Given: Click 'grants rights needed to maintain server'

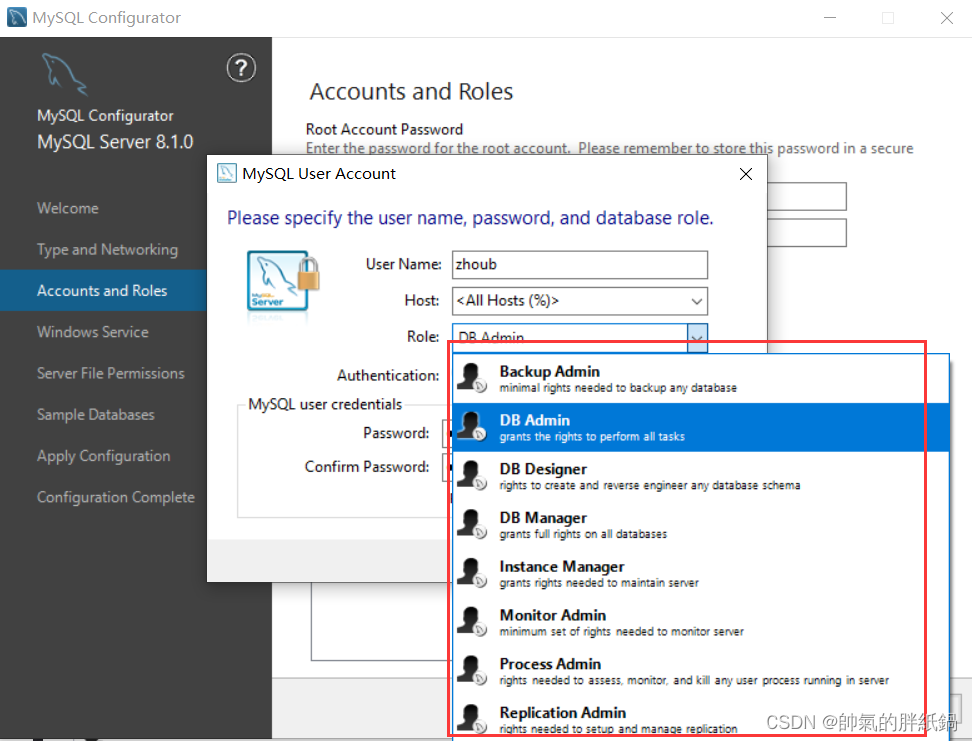Looking at the screenshot, I should click(599, 583).
